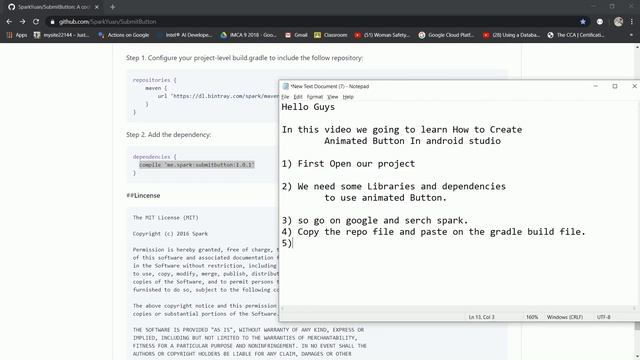Click the Notepad icon in its title bar

(x=286, y=86)
